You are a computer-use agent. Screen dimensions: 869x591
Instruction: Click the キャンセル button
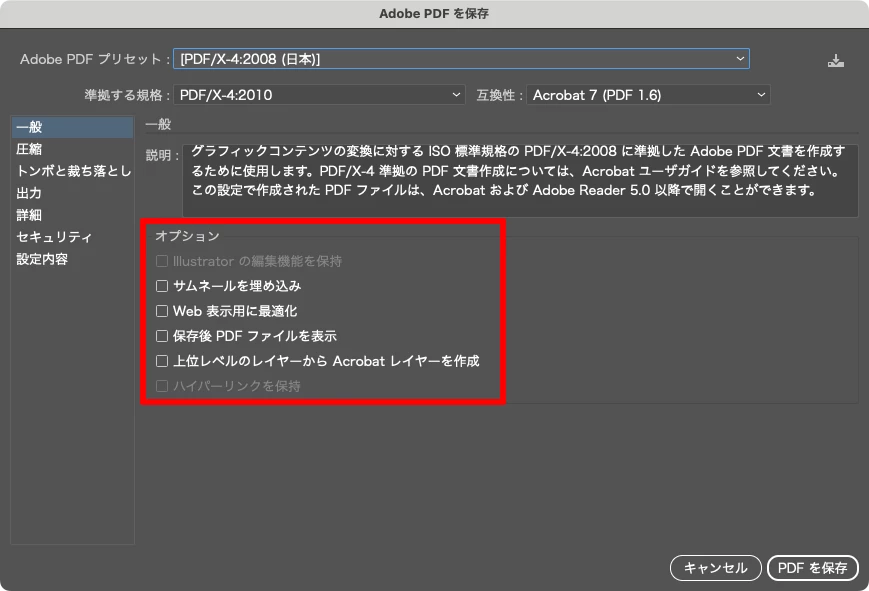(x=715, y=568)
